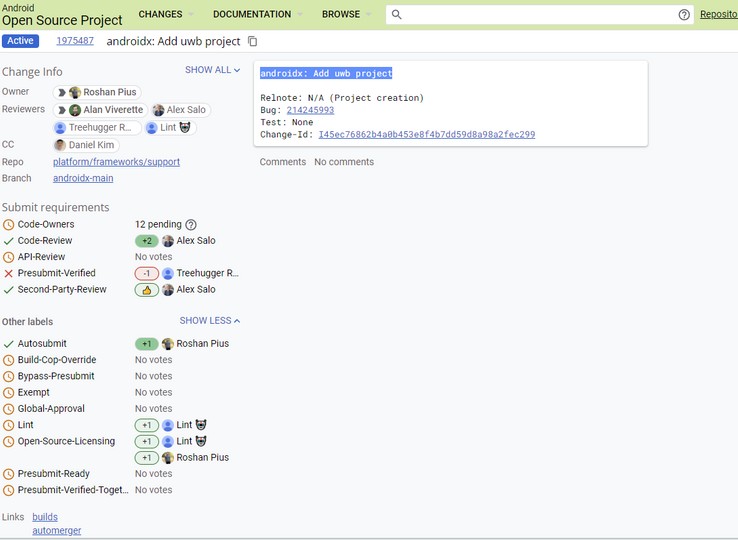Click Roshan Pius +1 Open-Source-Licensing vote

(147, 458)
